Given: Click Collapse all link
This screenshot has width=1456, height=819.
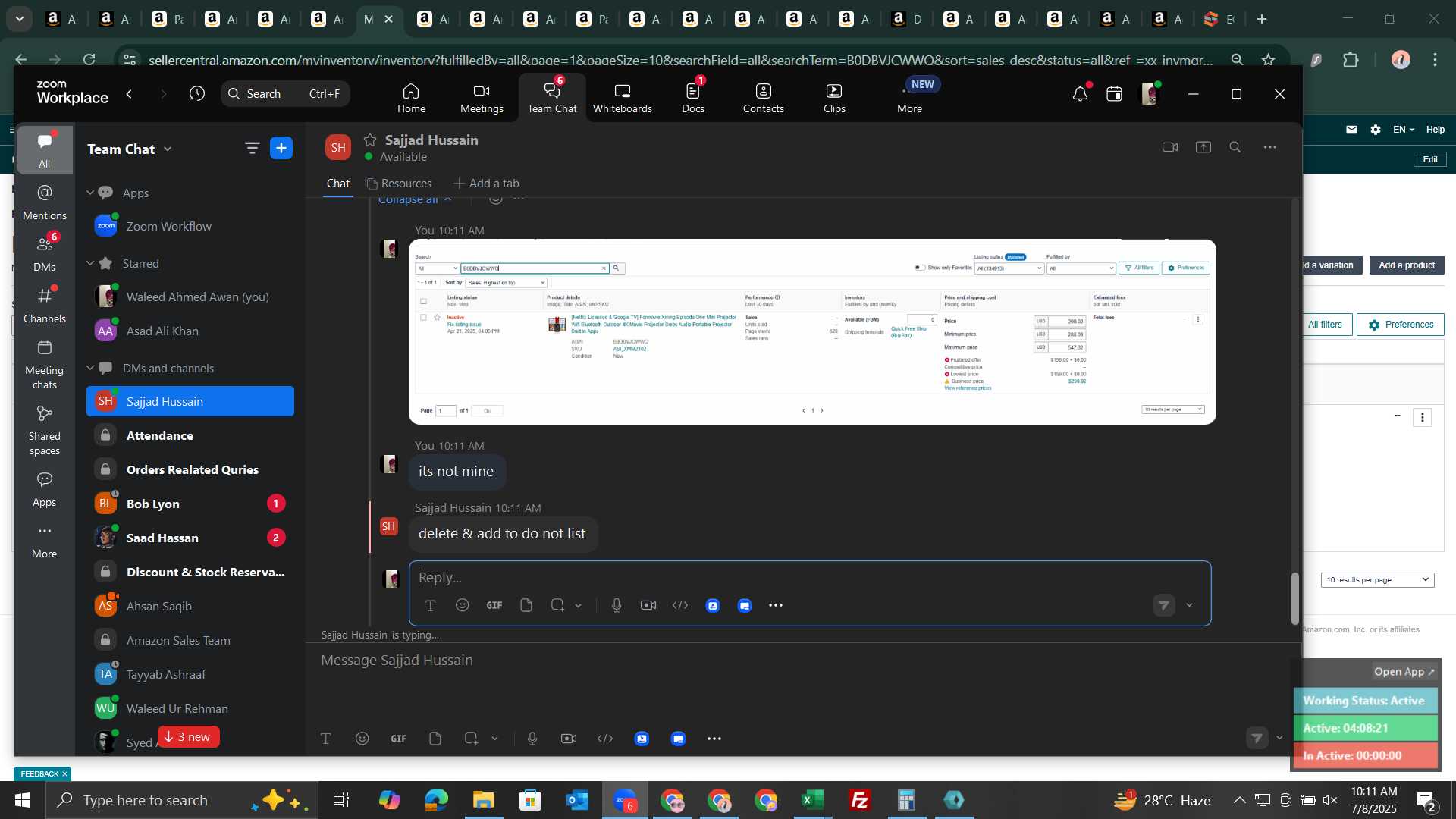Looking at the screenshot, I should pos(415,199).
